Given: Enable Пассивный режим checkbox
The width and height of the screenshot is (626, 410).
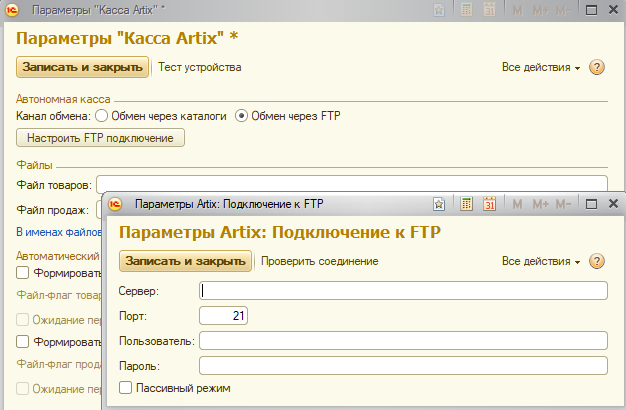Looking at the screenshot, I should tap(125, 388).
